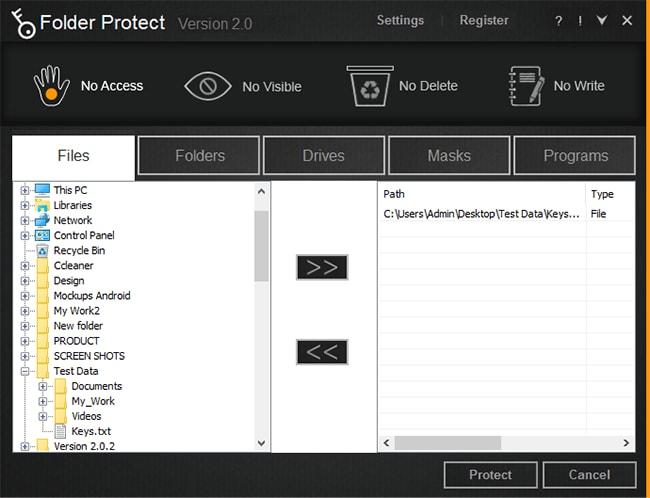
Task: Click the Protect button
Action: [x=490, y=475]
